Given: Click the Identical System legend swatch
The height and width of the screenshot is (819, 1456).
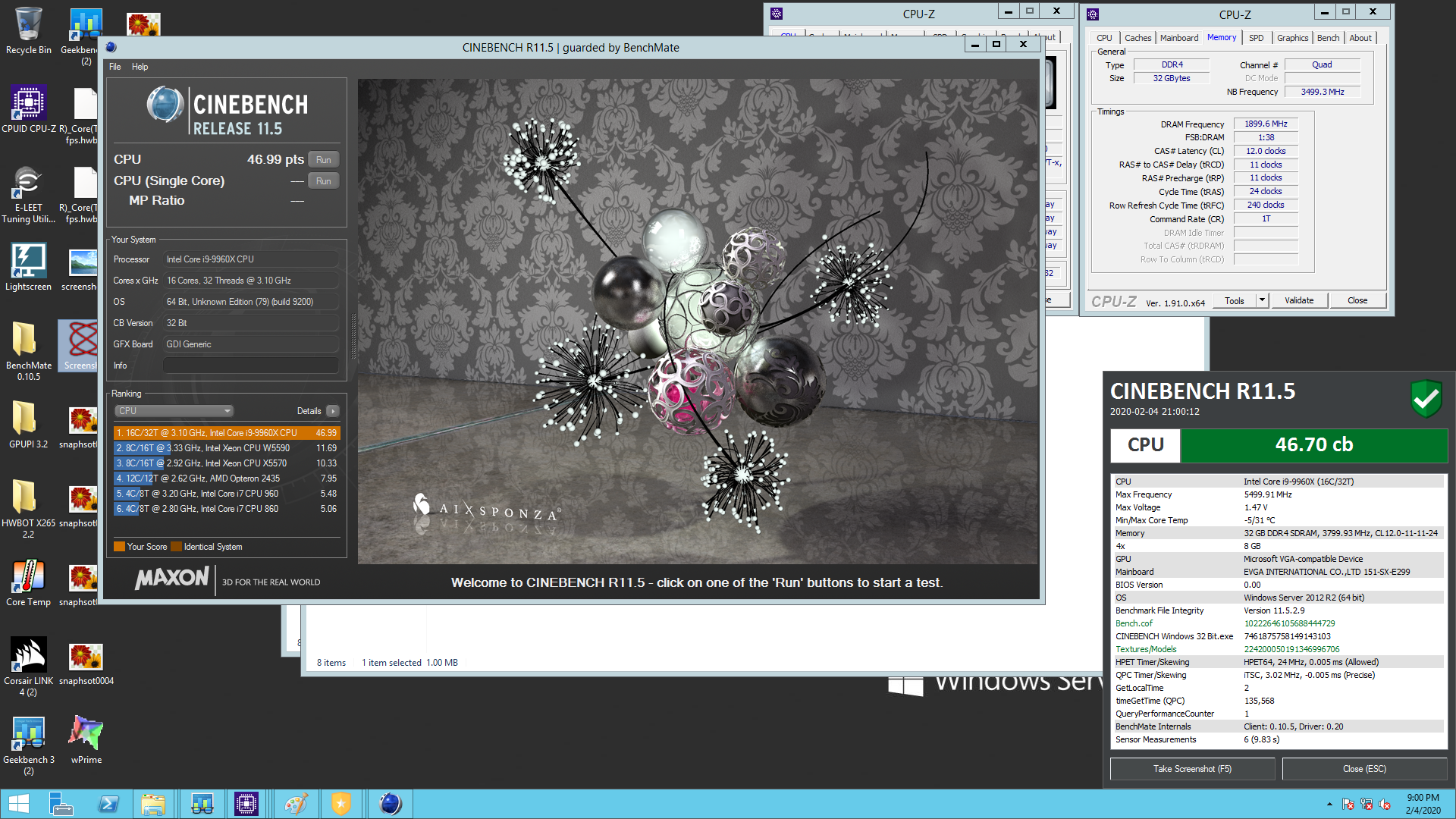Looking at the screenshot, I should pos(177,547).
